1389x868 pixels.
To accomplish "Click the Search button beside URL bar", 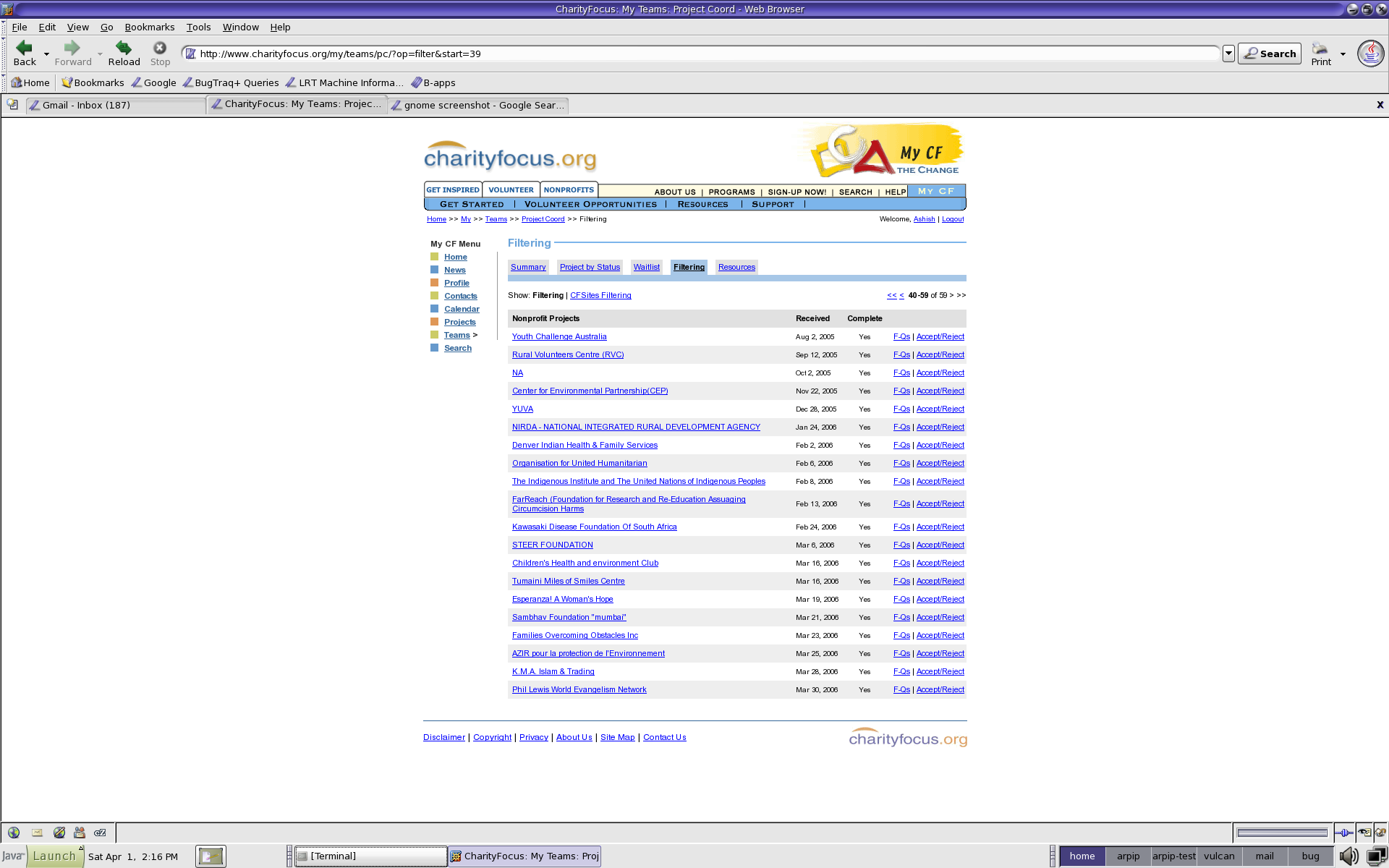I will 1270,54.
